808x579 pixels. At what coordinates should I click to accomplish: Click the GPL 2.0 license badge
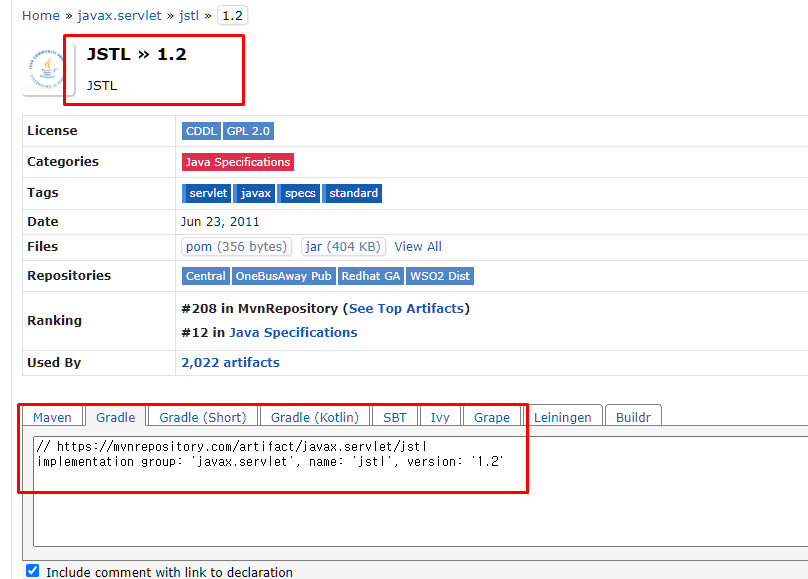(248, 131)
